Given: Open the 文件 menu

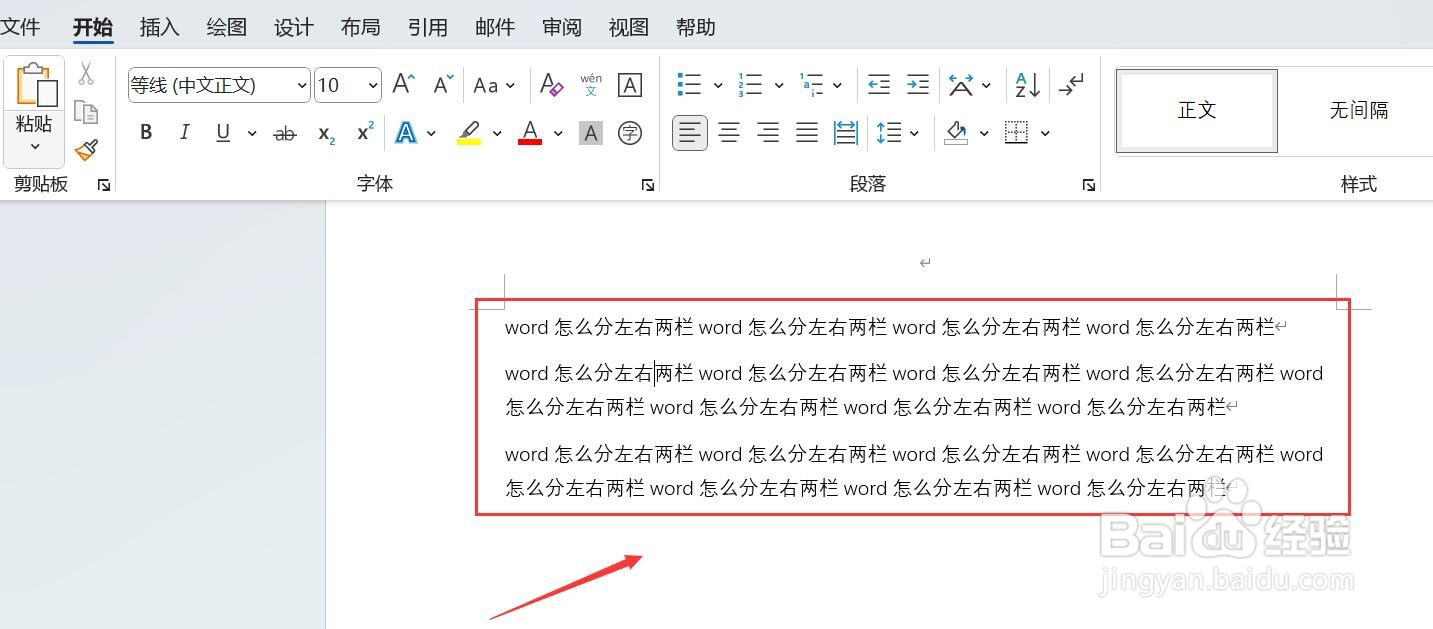Looking at the screenshot, I should 22,27.
